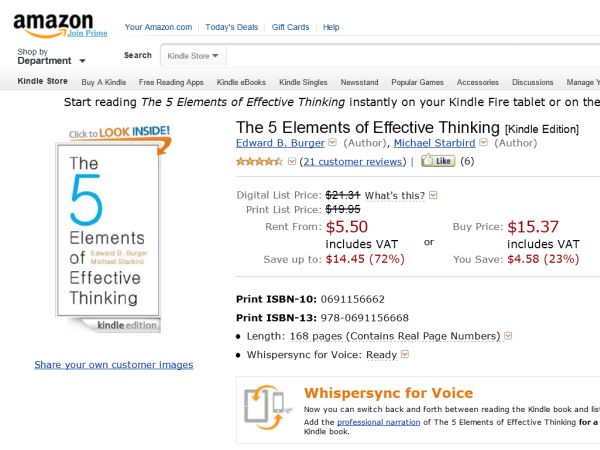600x450 pixels.
Task: Go to Kindle Singles section
Action: click(303, 82)
